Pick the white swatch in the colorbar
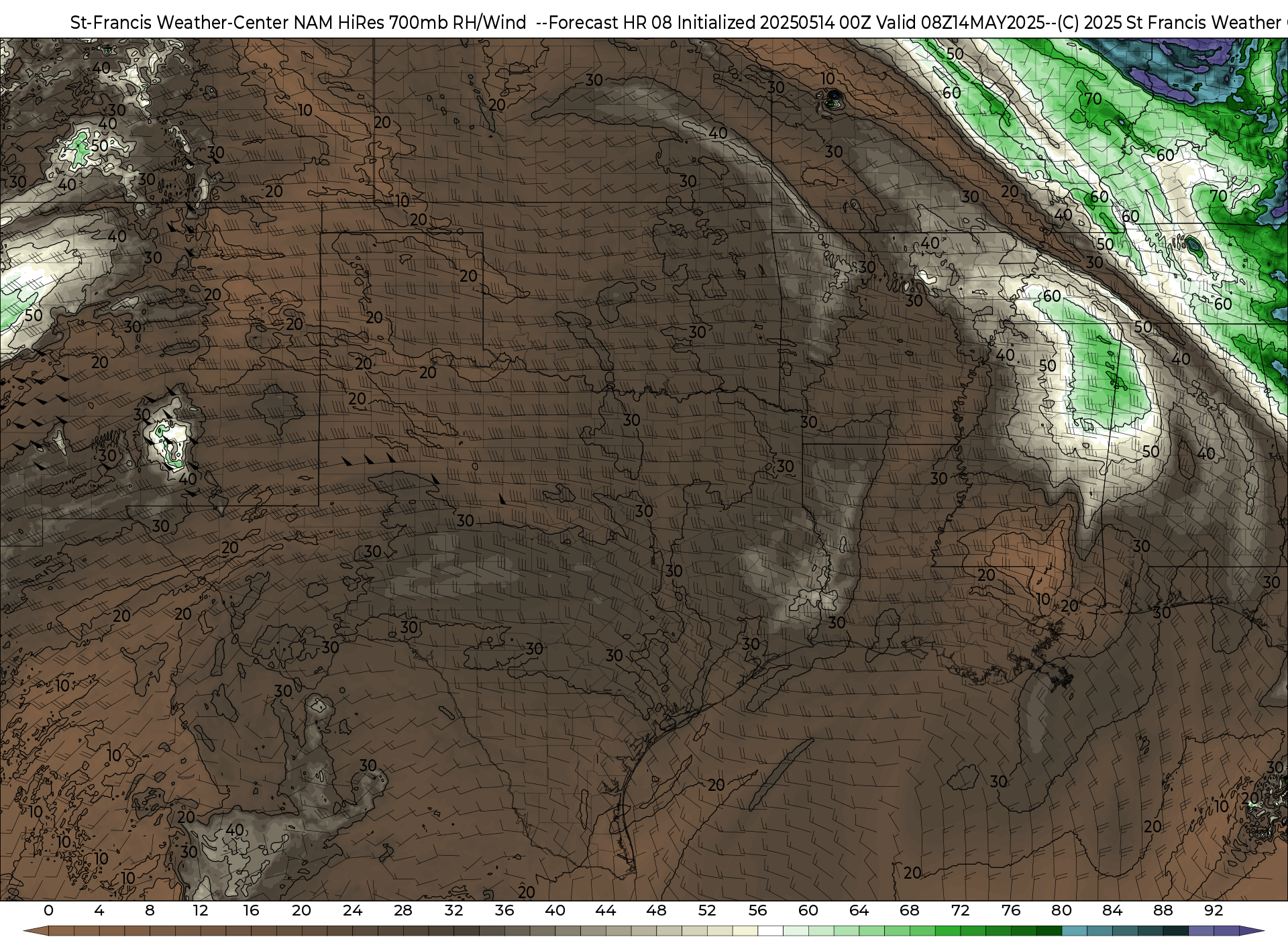 tap(770, 932)
